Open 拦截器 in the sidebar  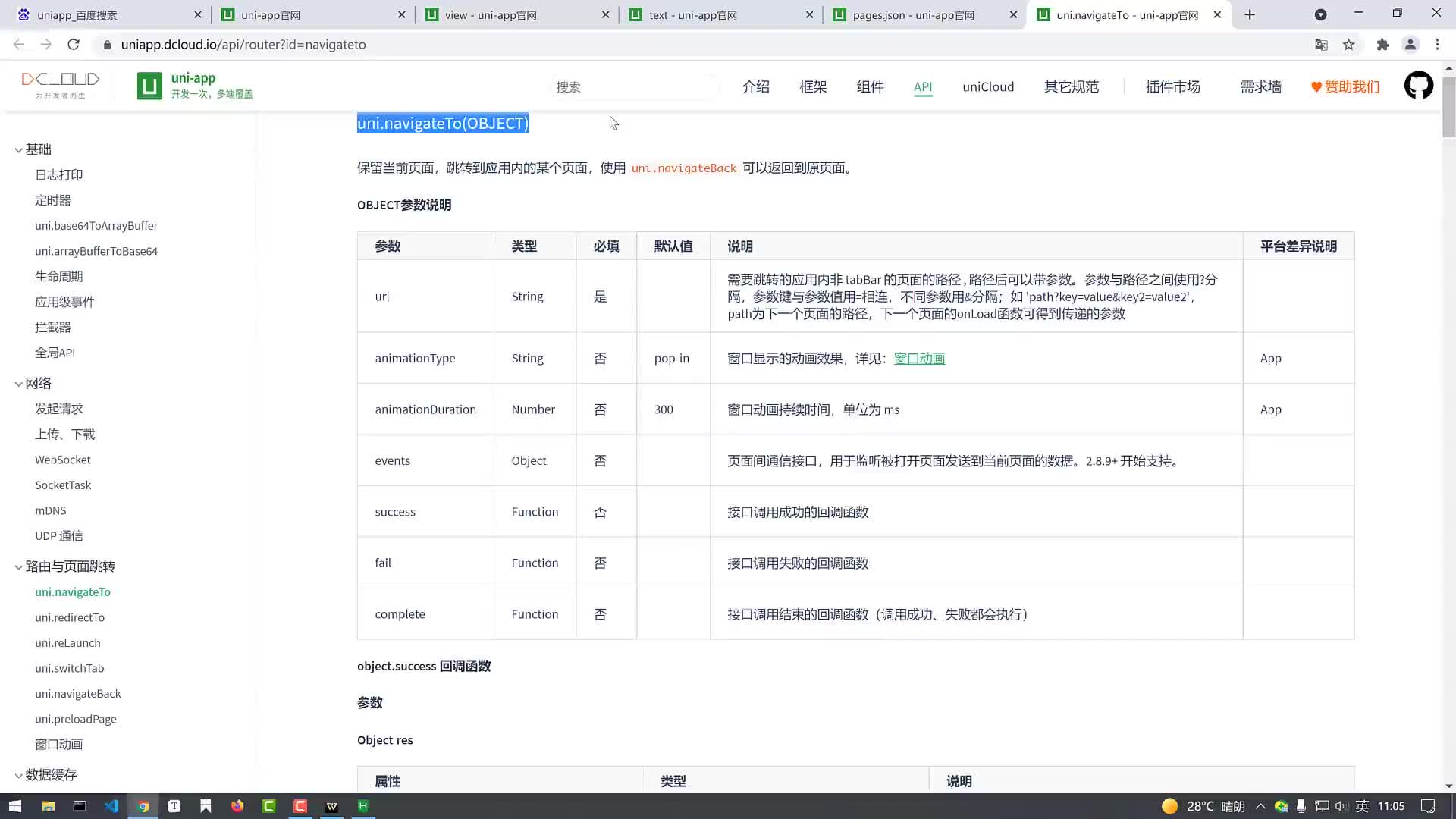pyautogui.click(x=52, y=327)
